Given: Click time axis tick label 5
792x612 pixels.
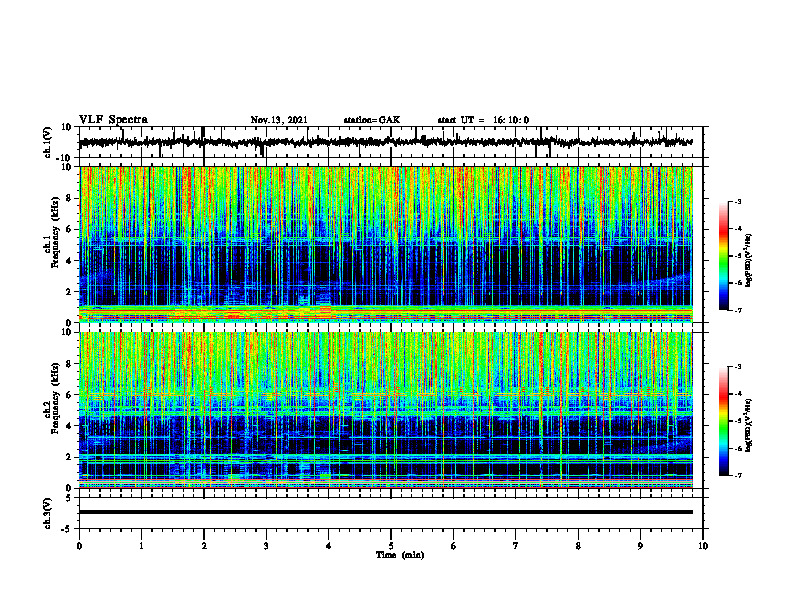Looking at the screenshot, I should click(391, 546).
